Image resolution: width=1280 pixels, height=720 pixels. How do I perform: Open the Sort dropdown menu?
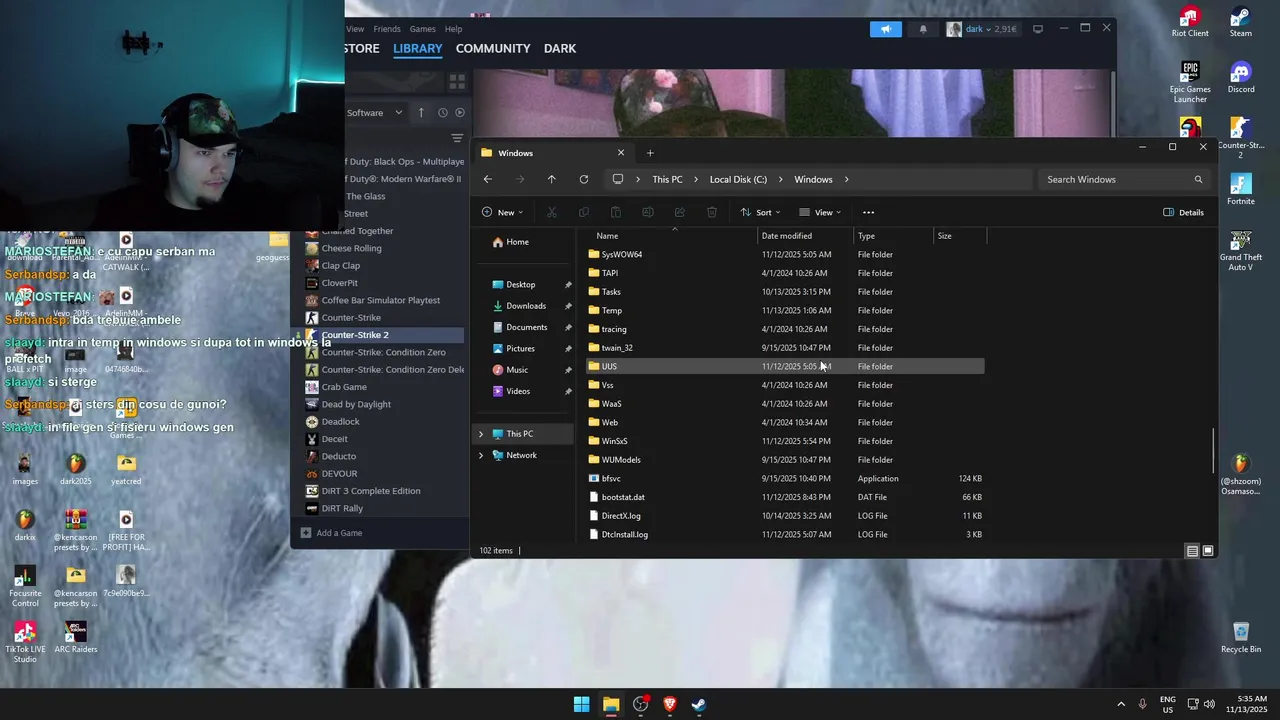(x=760, y=212)
